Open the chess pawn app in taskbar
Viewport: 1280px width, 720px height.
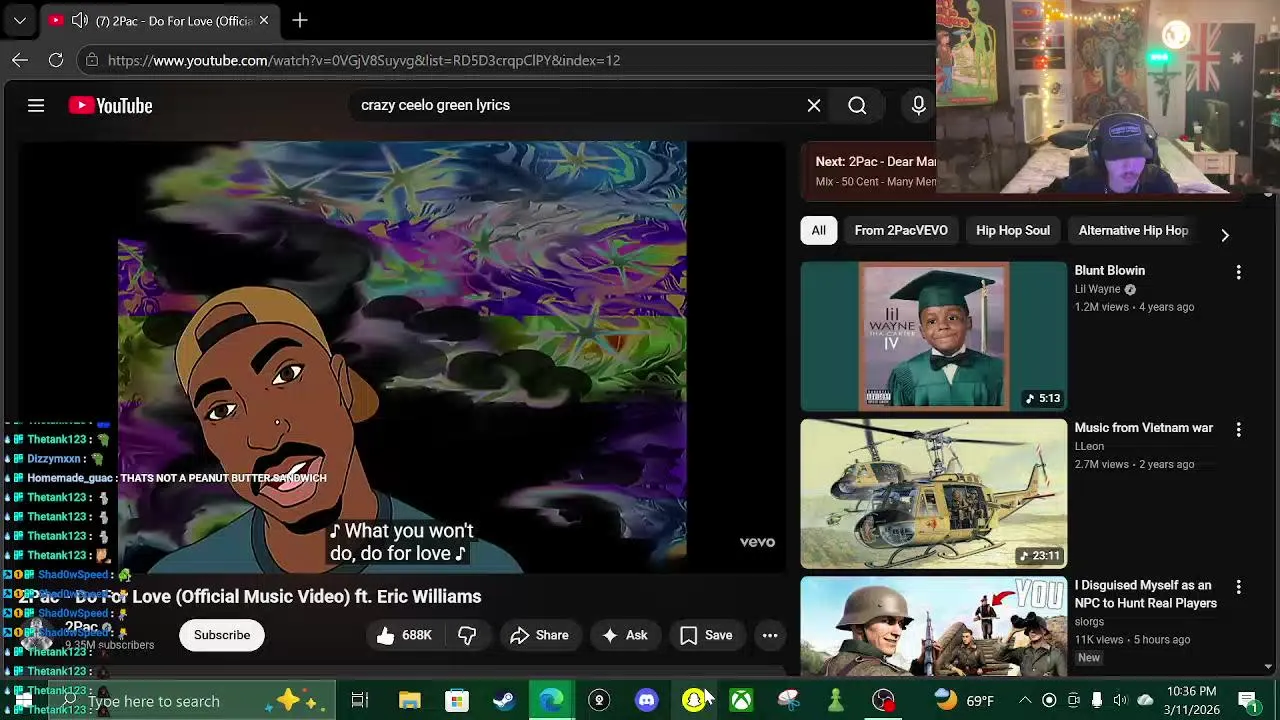(836, 700)
